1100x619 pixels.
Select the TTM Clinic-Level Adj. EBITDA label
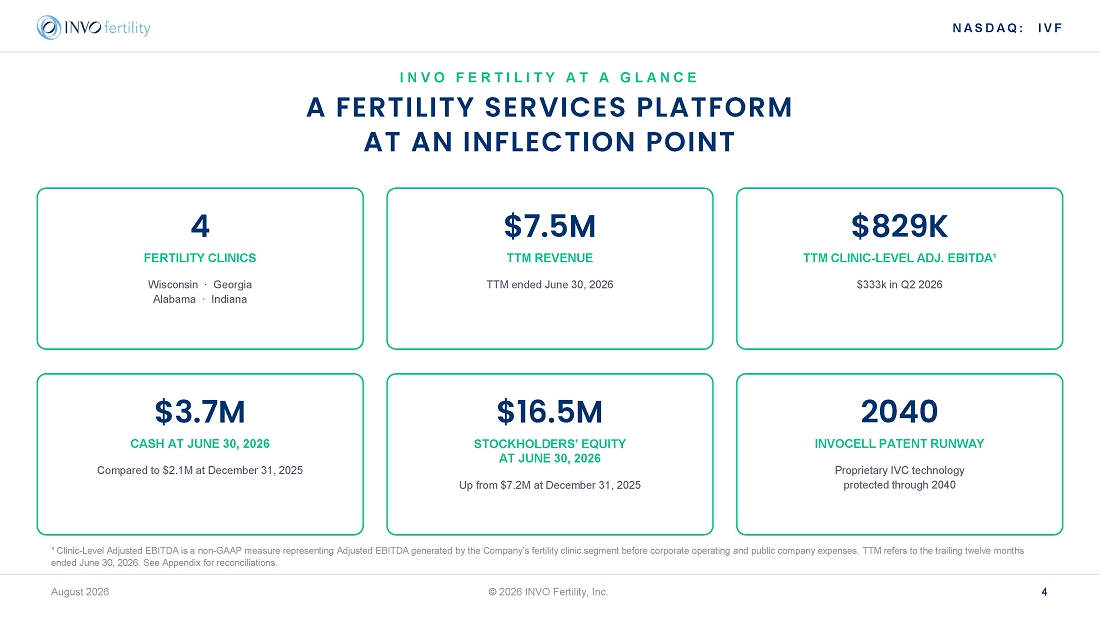[x=899, y=258]
